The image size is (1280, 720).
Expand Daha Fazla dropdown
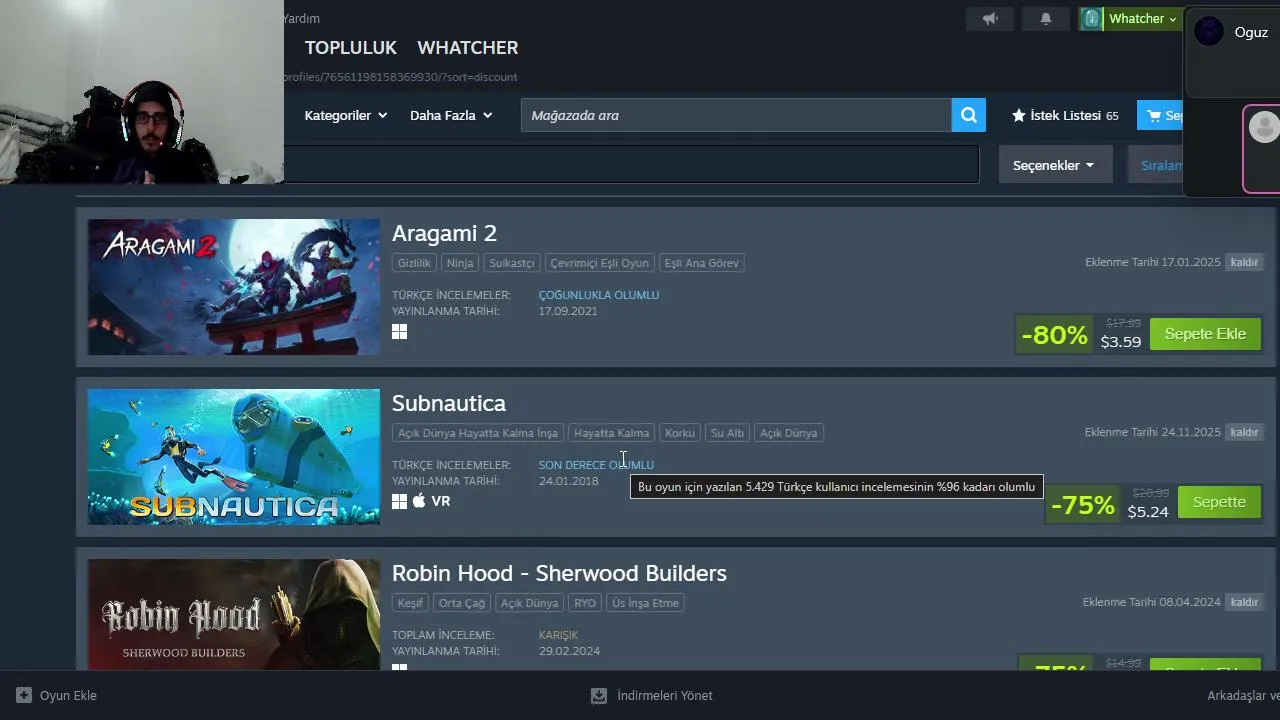451,115
